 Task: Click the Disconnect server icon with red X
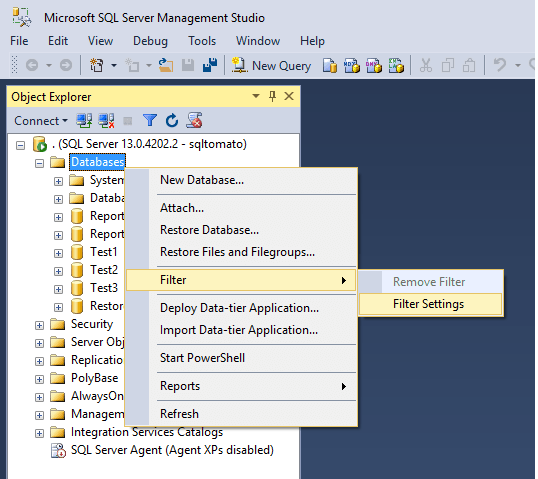coord(106,120)
